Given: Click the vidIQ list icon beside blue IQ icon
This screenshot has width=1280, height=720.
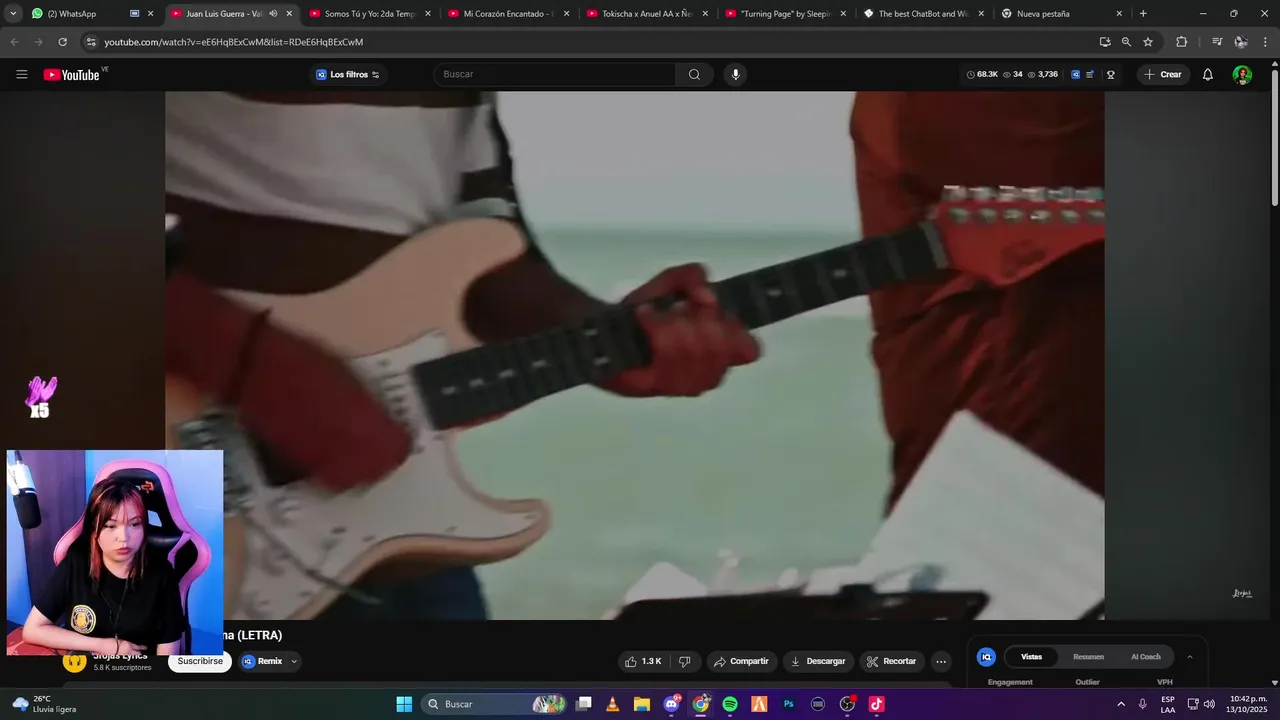Looking at the screenshot, I should (x=1090, y=75).
